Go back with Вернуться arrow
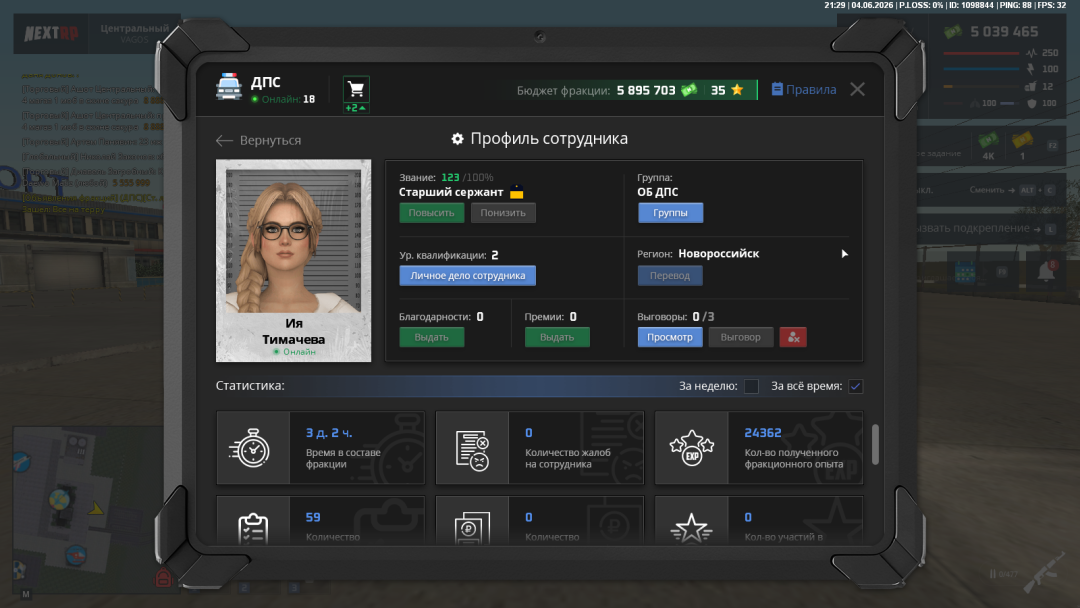Image resolution: width=1080 pixels, height=608 pixels. pyautogui.click(x=258, y=140)
